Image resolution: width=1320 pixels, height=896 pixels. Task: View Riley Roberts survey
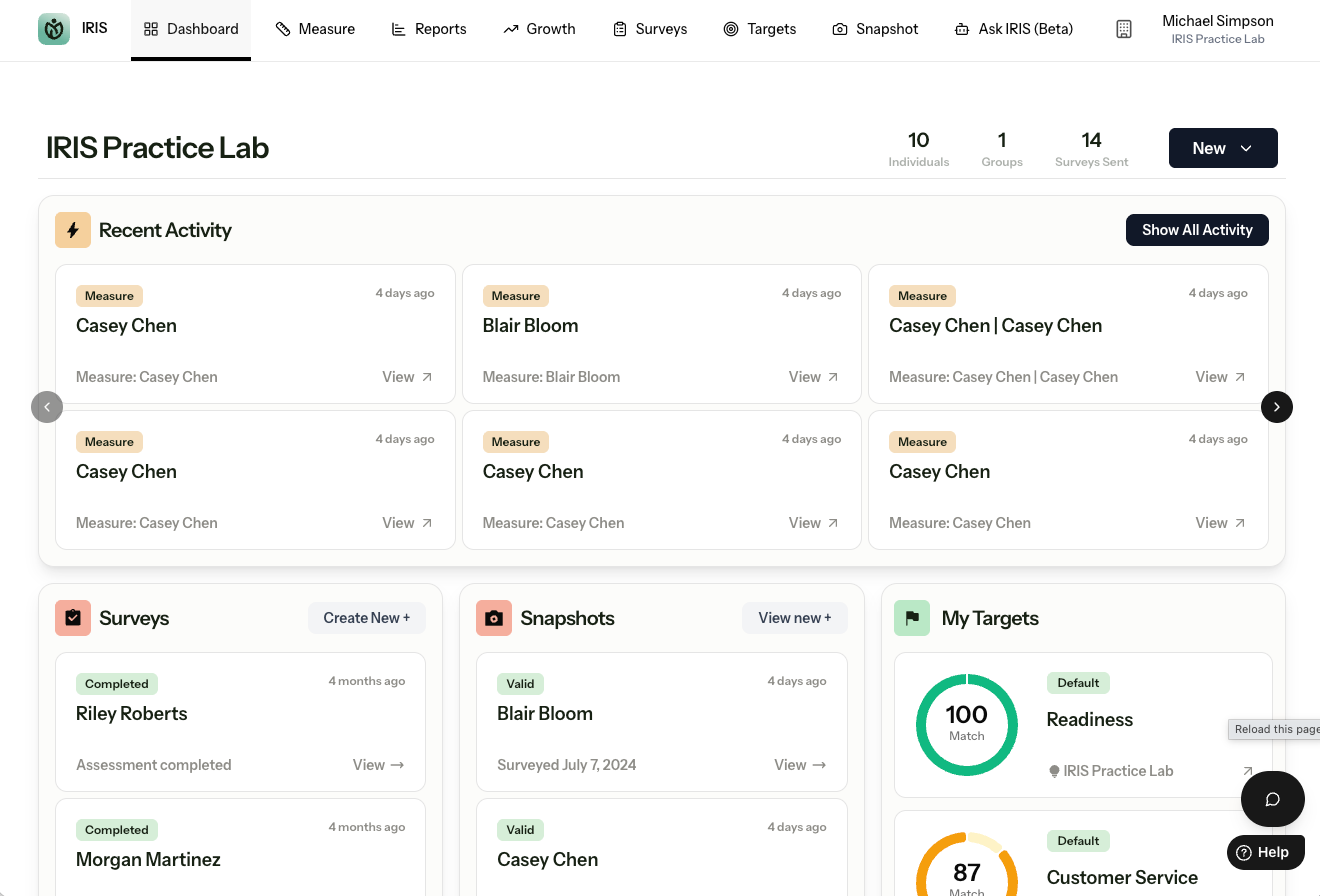click(x=378, y=765)
